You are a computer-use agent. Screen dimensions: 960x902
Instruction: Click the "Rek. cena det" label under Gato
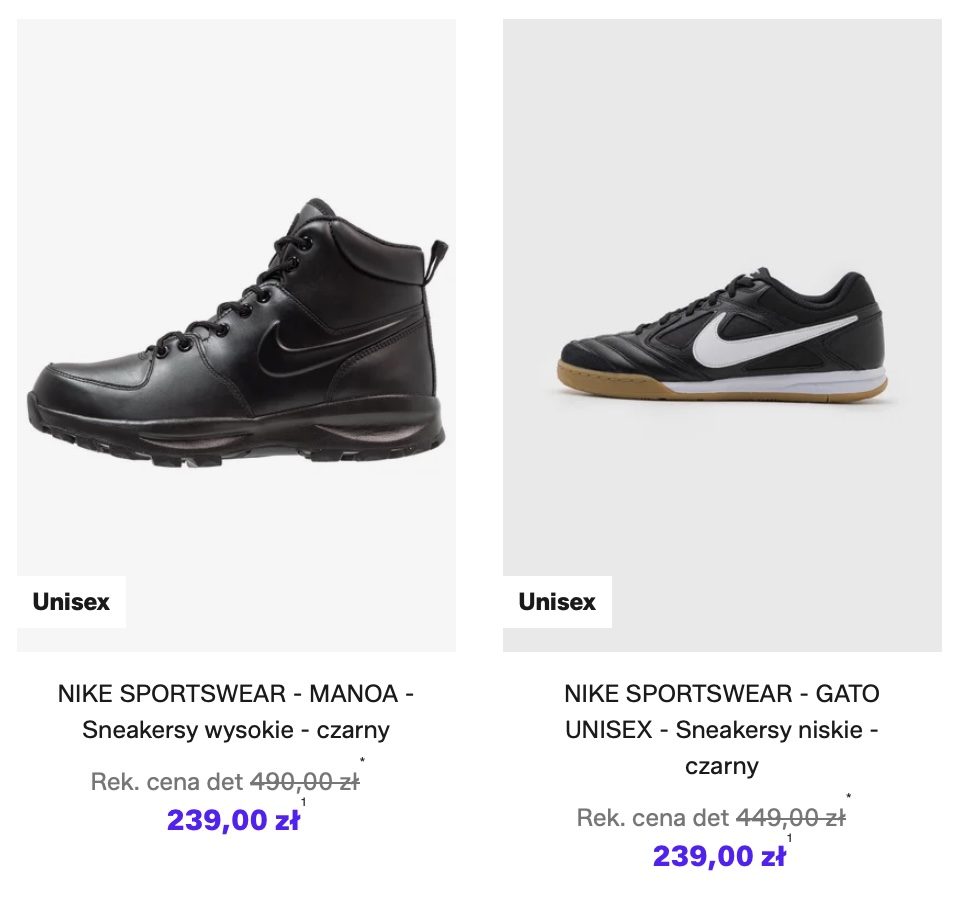point(653,817)
